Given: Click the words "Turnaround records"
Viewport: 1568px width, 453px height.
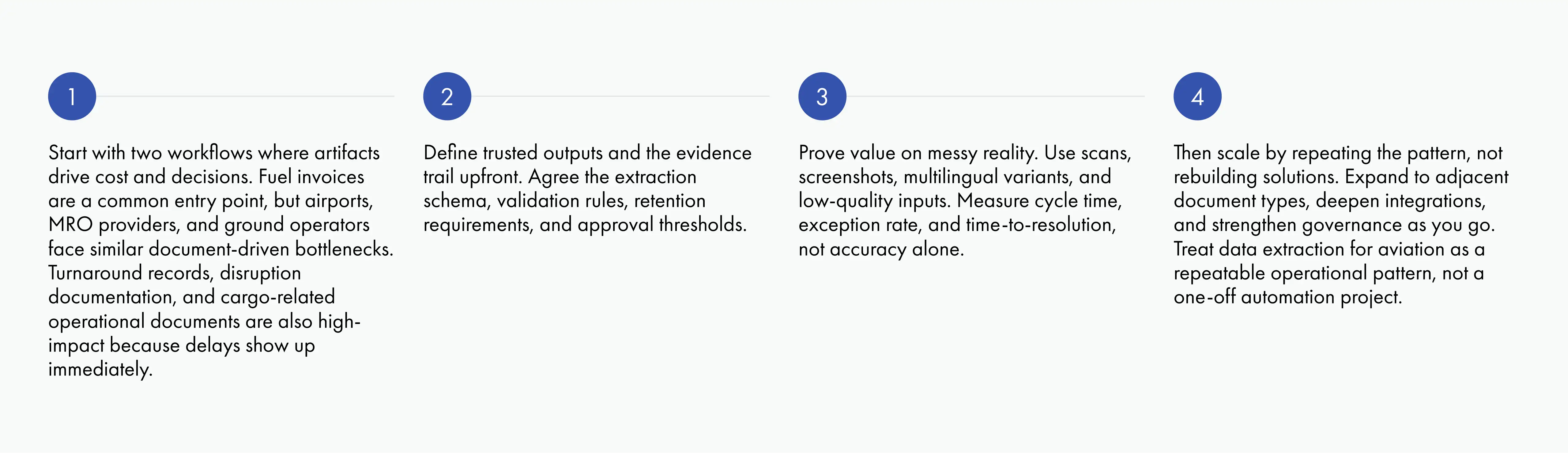Looking at the screenshot, I should (129, 273).
